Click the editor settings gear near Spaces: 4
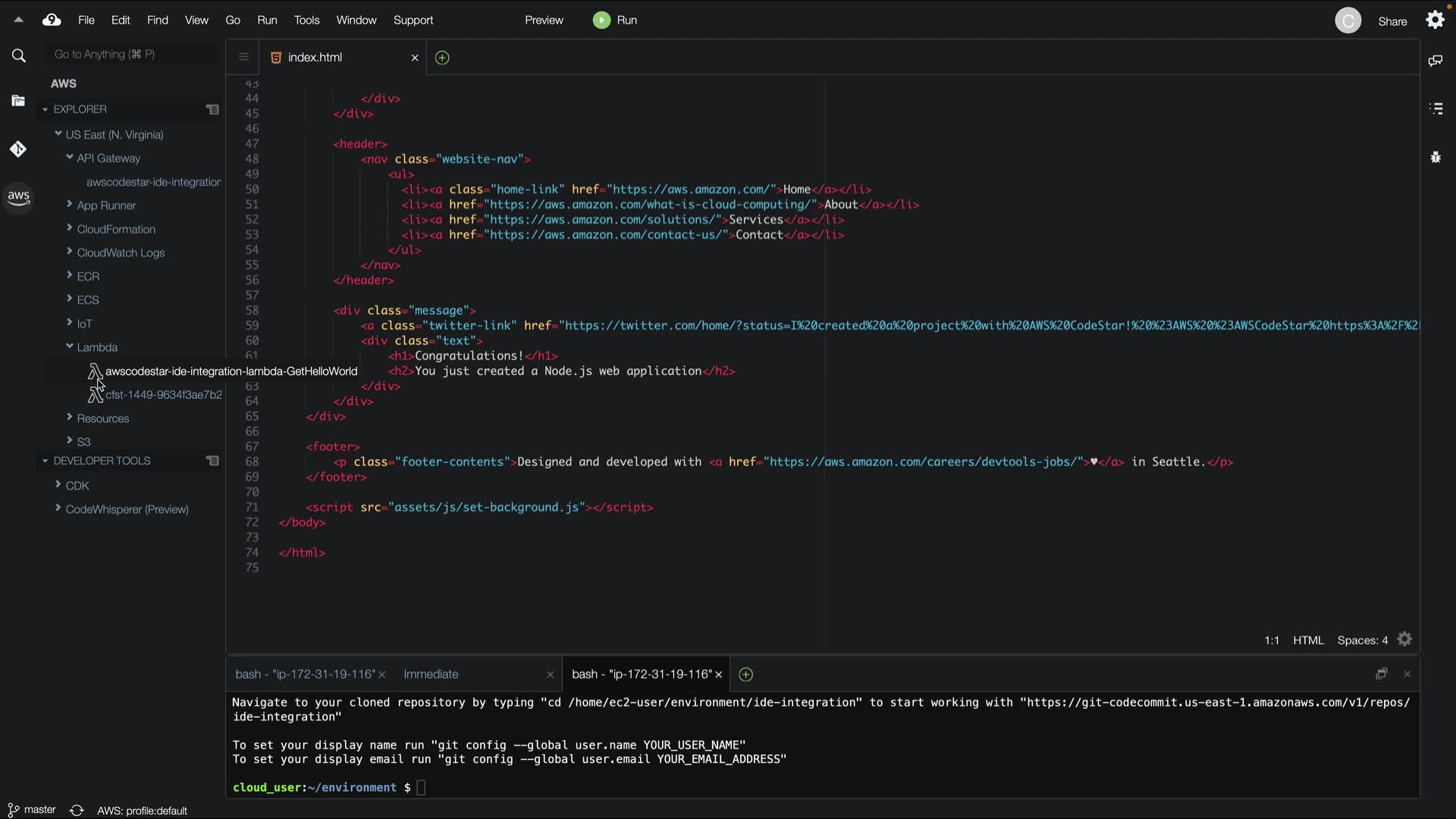Viewport: 1456px width, 819px height. (x=1404, y=640)
